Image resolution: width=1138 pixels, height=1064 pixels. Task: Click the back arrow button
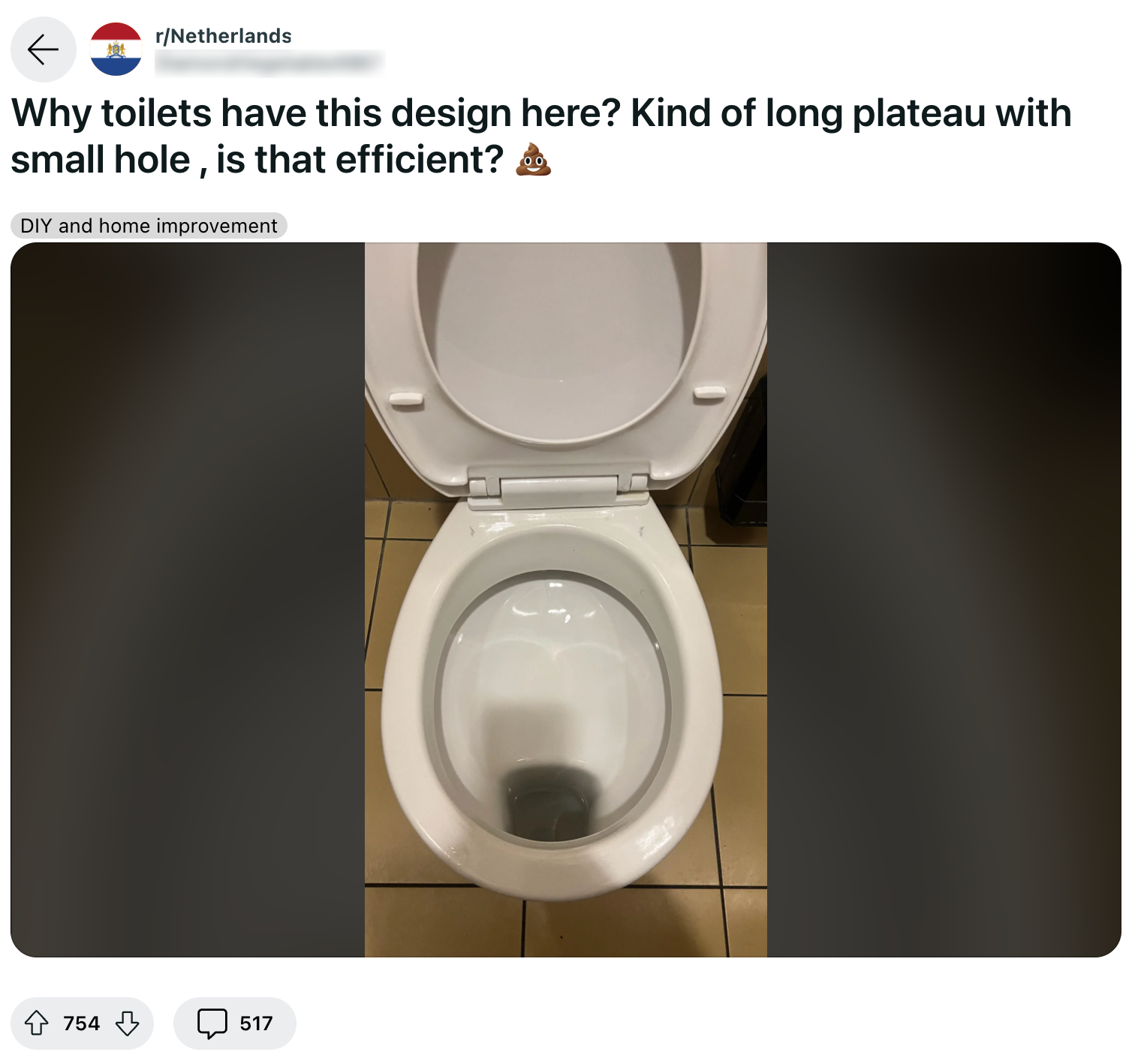click(x=43, y=50)
